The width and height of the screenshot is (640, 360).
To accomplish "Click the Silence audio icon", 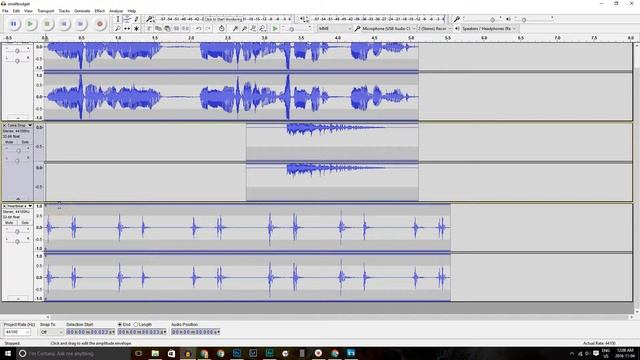I will click(x=185, y=29).
